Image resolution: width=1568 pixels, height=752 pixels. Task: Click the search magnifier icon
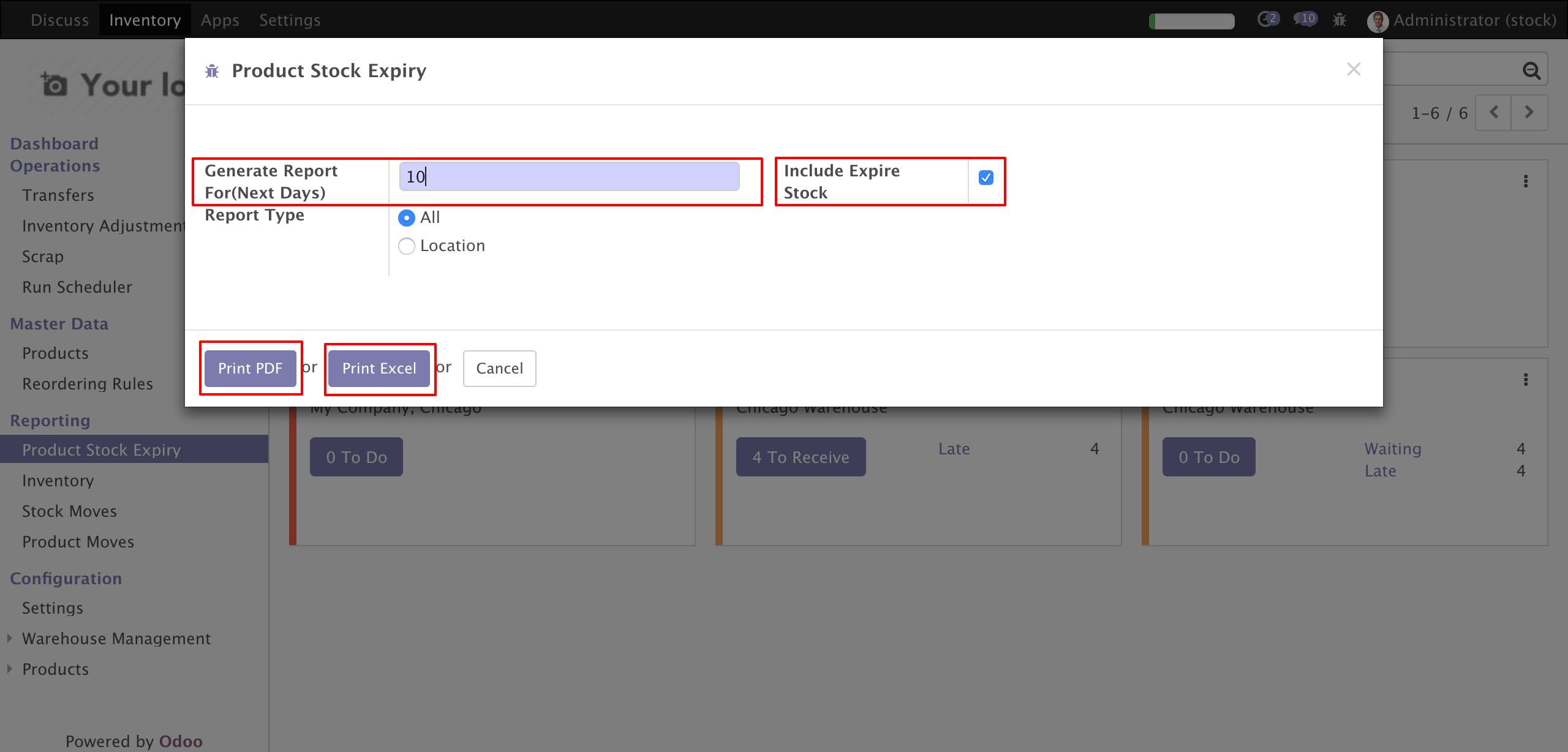pyautogui.click(x=1531, y=71)
